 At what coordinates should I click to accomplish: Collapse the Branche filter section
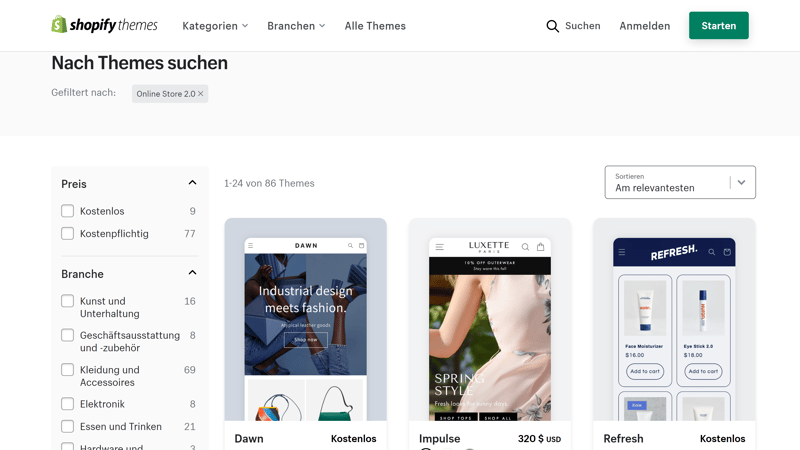(192, 272)
